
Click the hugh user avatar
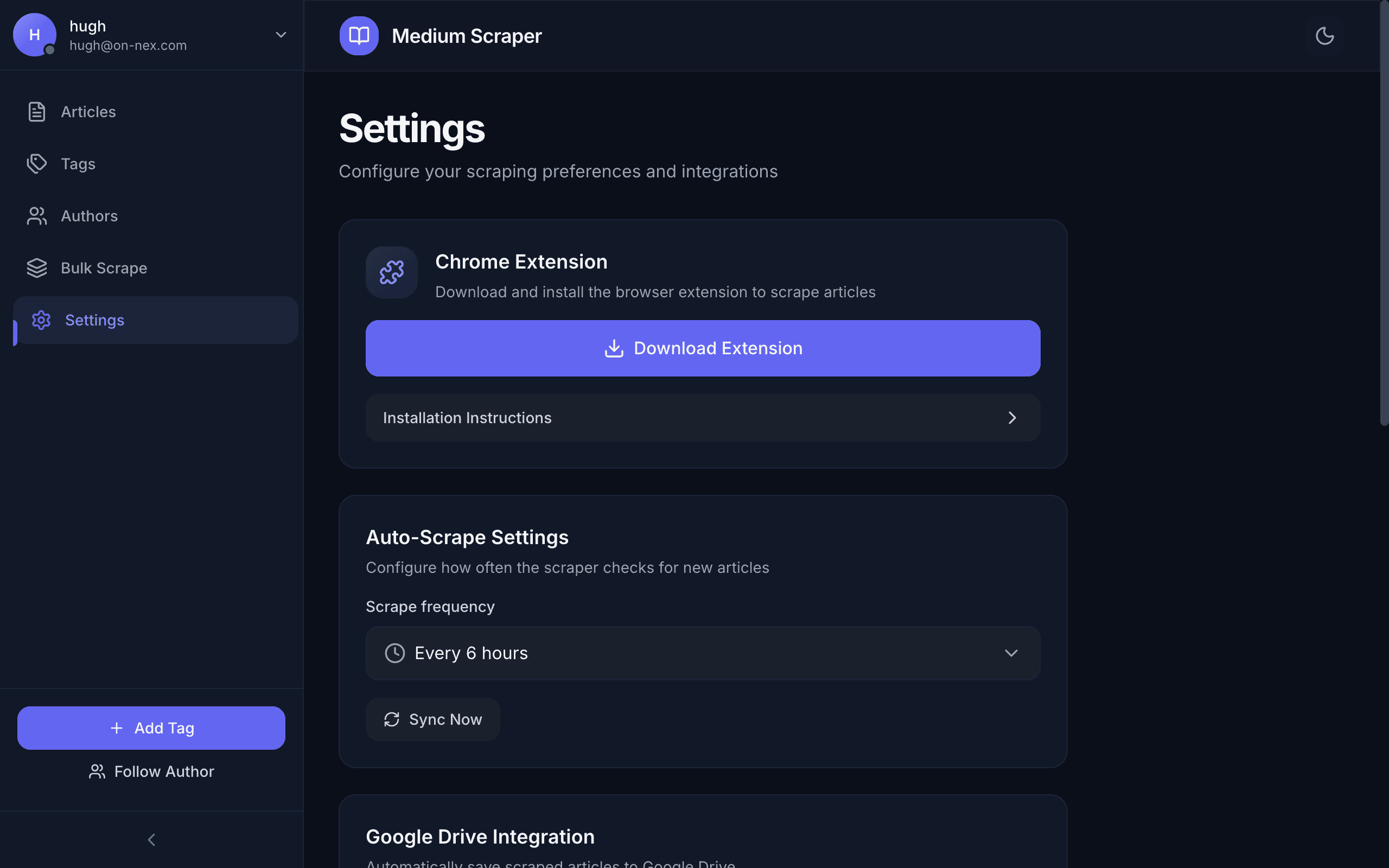[34, 35]
